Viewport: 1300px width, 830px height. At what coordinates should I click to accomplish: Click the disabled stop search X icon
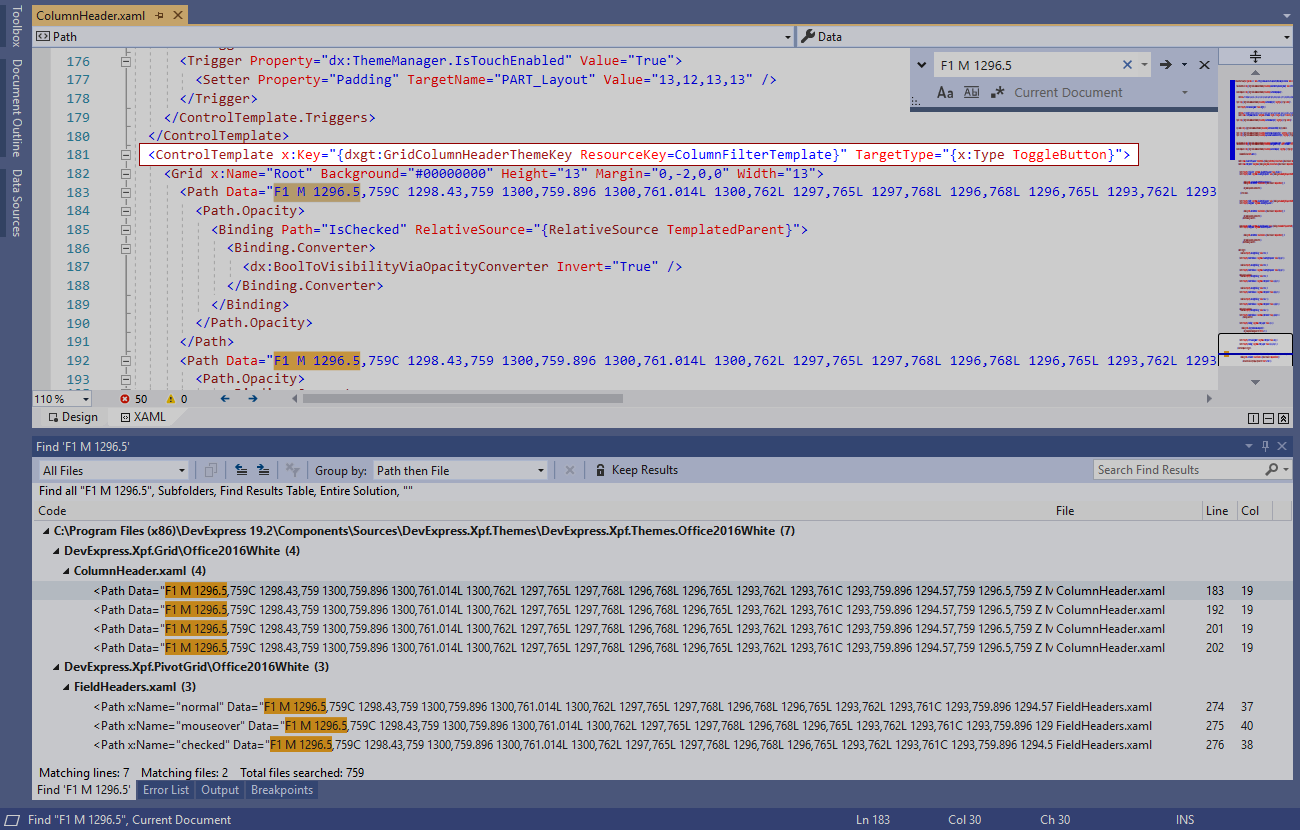(x=570, y=470)
